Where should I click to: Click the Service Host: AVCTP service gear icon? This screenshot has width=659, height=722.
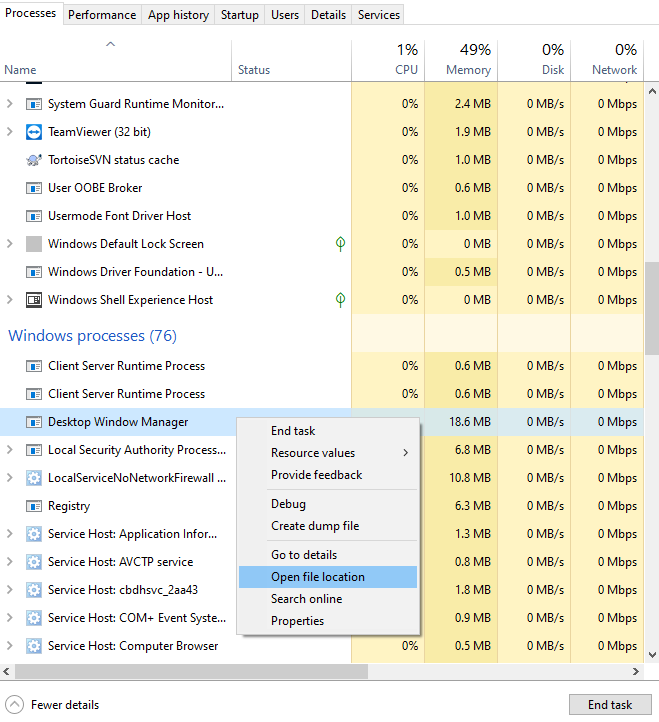coord(34,562)
